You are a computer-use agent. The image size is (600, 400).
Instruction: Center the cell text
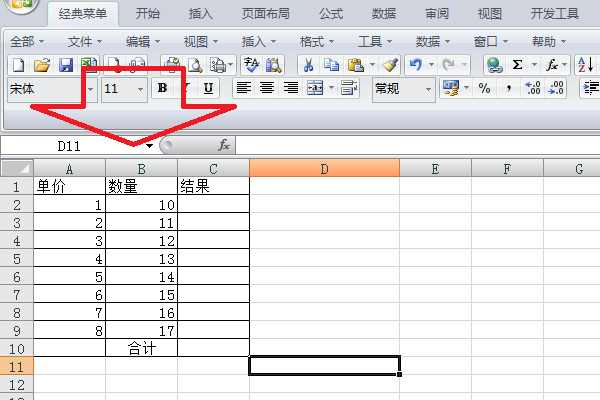[x=267, y=88]
